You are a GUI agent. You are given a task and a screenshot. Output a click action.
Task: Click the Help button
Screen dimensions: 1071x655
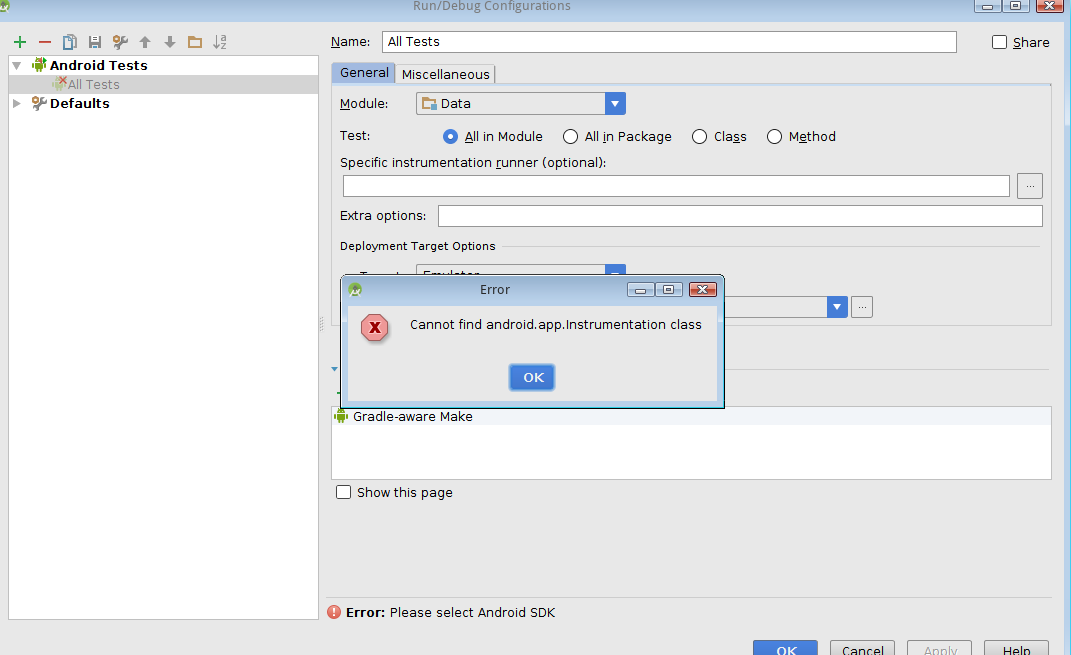(x=1016, y=648)
